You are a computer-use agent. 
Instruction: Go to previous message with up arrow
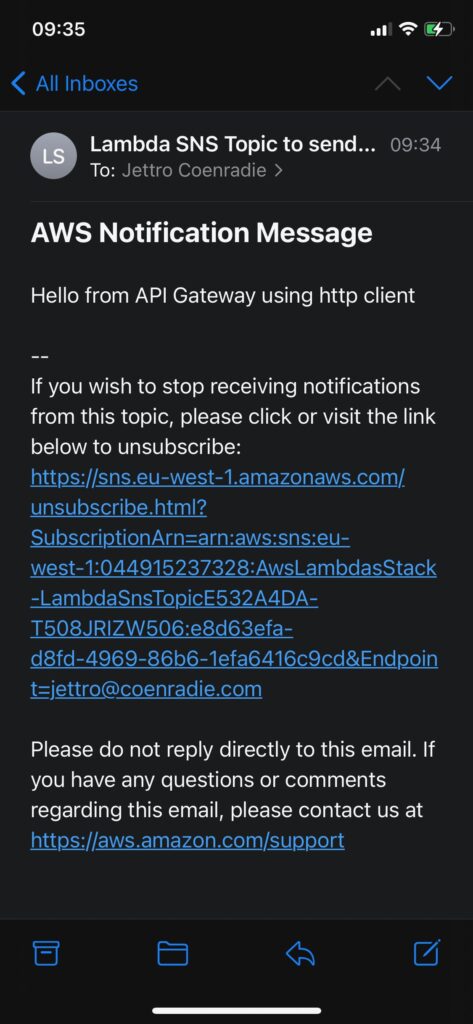click(x=387, y=84)
